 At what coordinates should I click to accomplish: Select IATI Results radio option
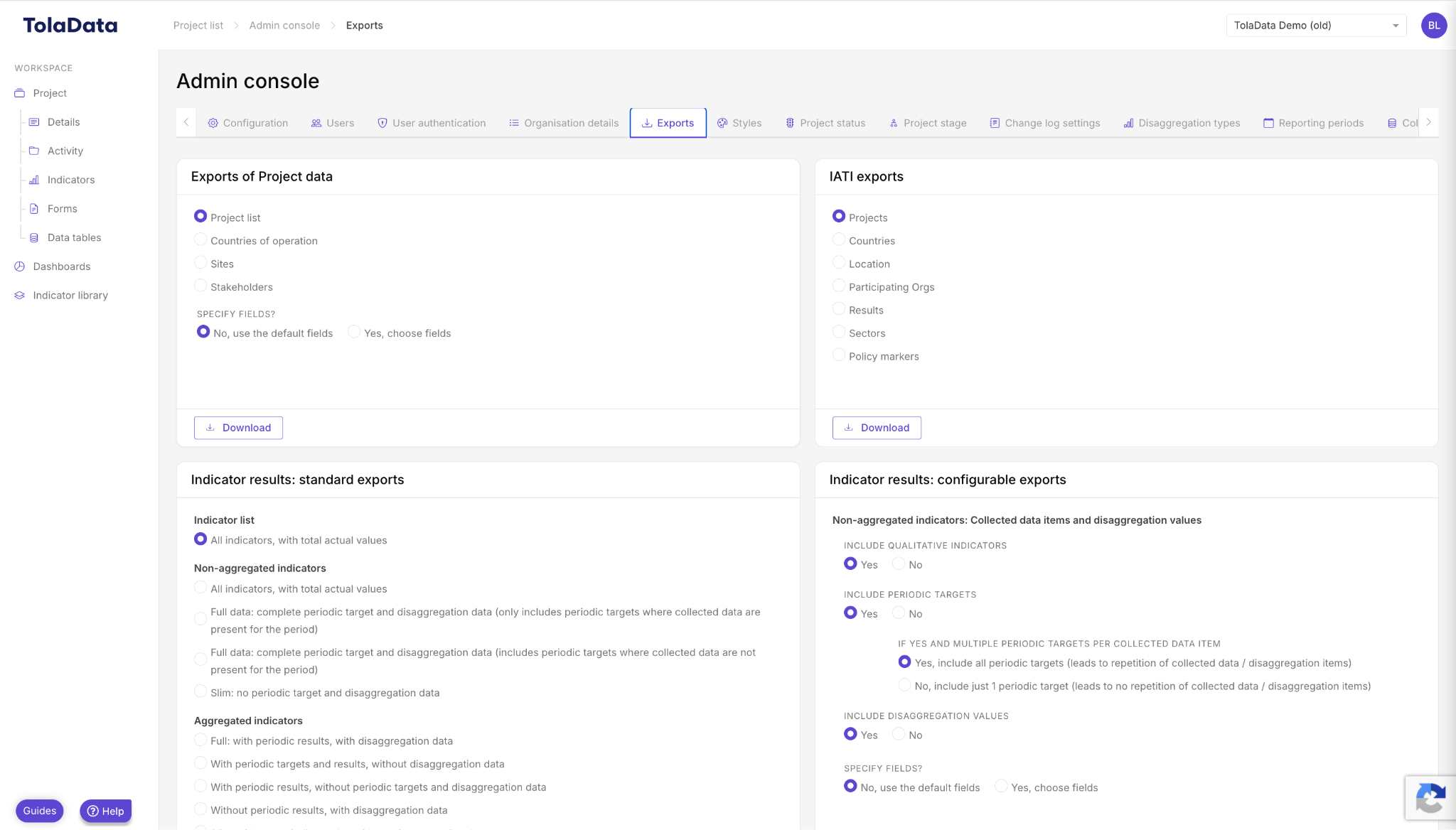[x=839, y=309]
